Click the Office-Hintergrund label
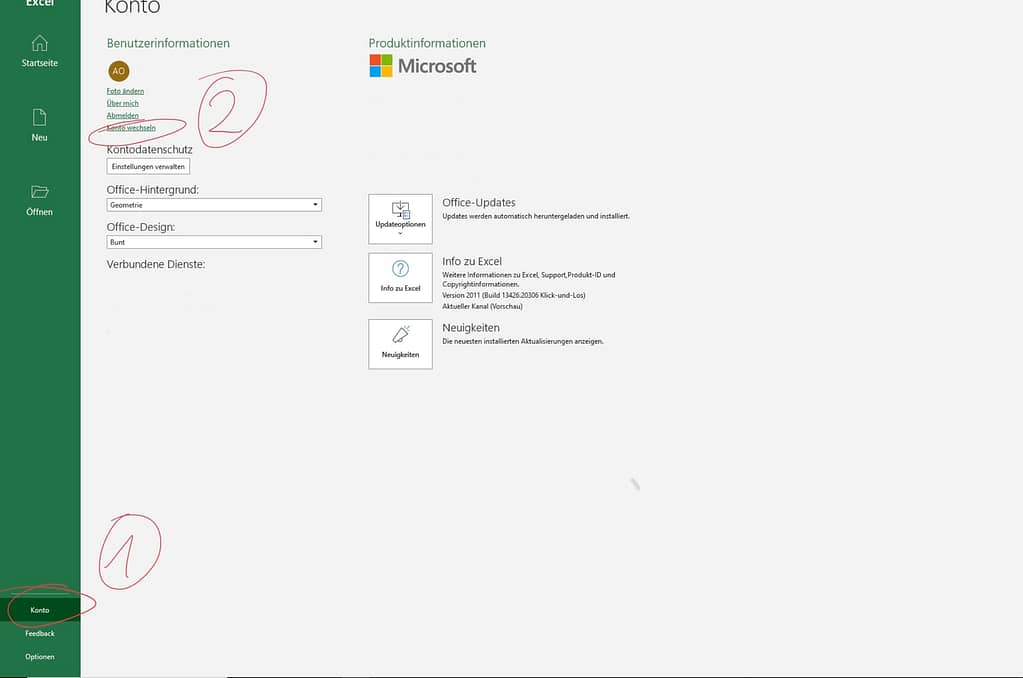This screenshot has height=678, width=1023. coord(153,190)
